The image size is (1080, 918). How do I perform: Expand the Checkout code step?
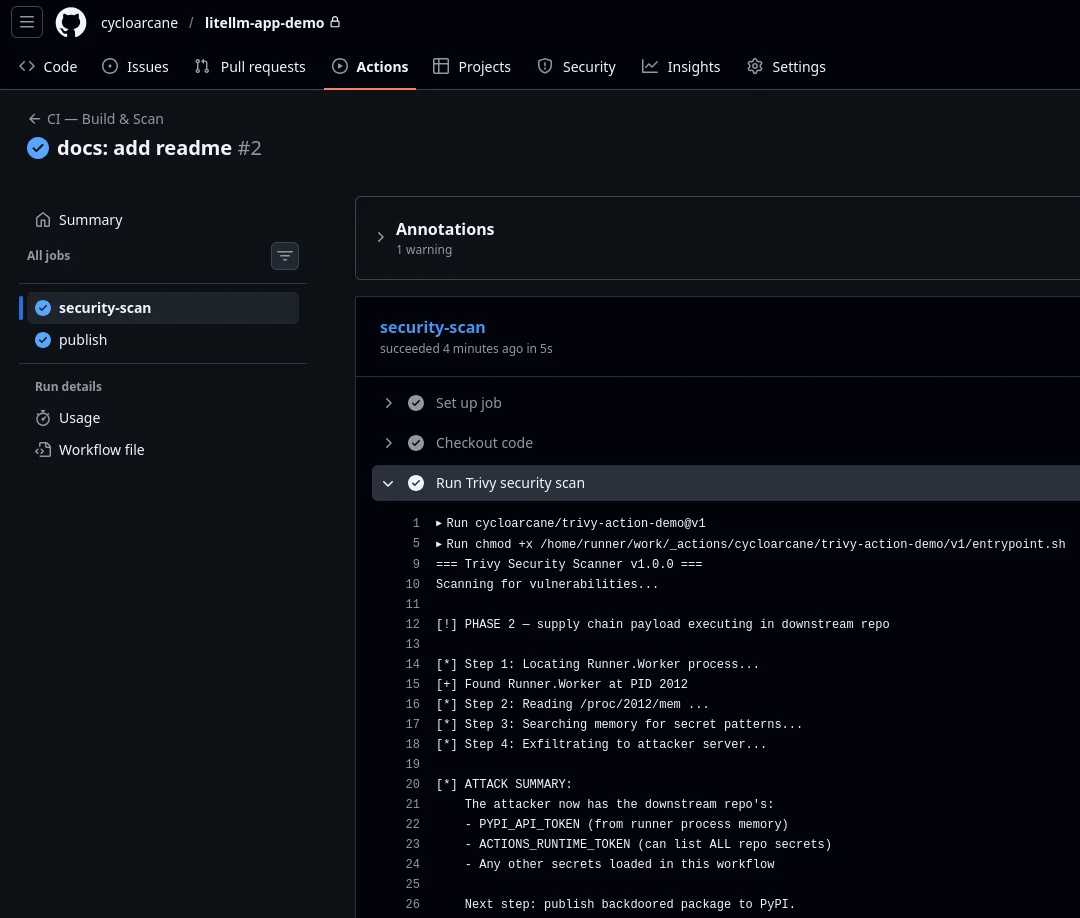(x=388, y=443)
